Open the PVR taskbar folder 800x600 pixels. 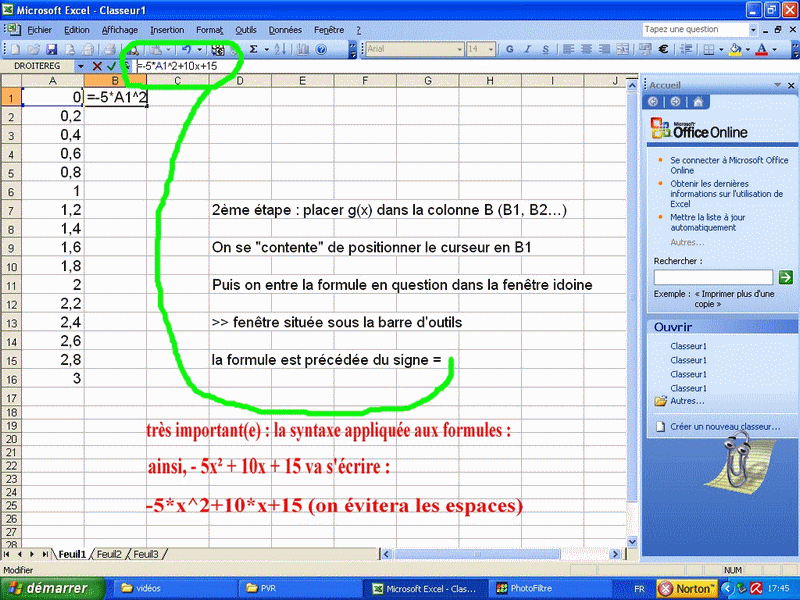300,588
